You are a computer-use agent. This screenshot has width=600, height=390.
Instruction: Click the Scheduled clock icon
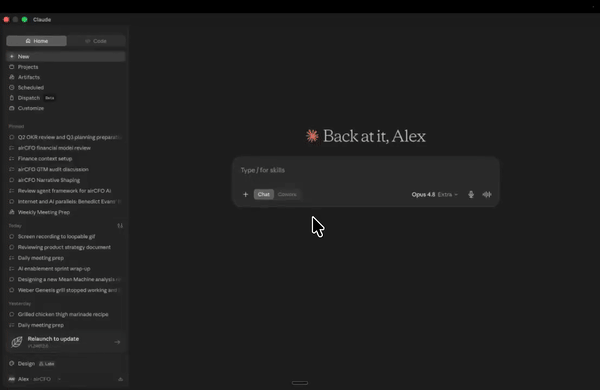(x=11, y=88)
